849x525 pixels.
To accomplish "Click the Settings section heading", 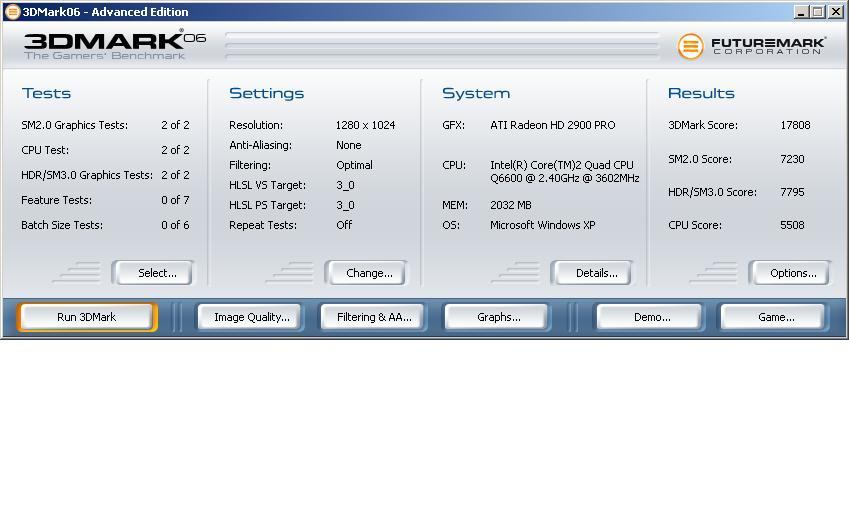I will pyautogui.click(x=266, y=93).
